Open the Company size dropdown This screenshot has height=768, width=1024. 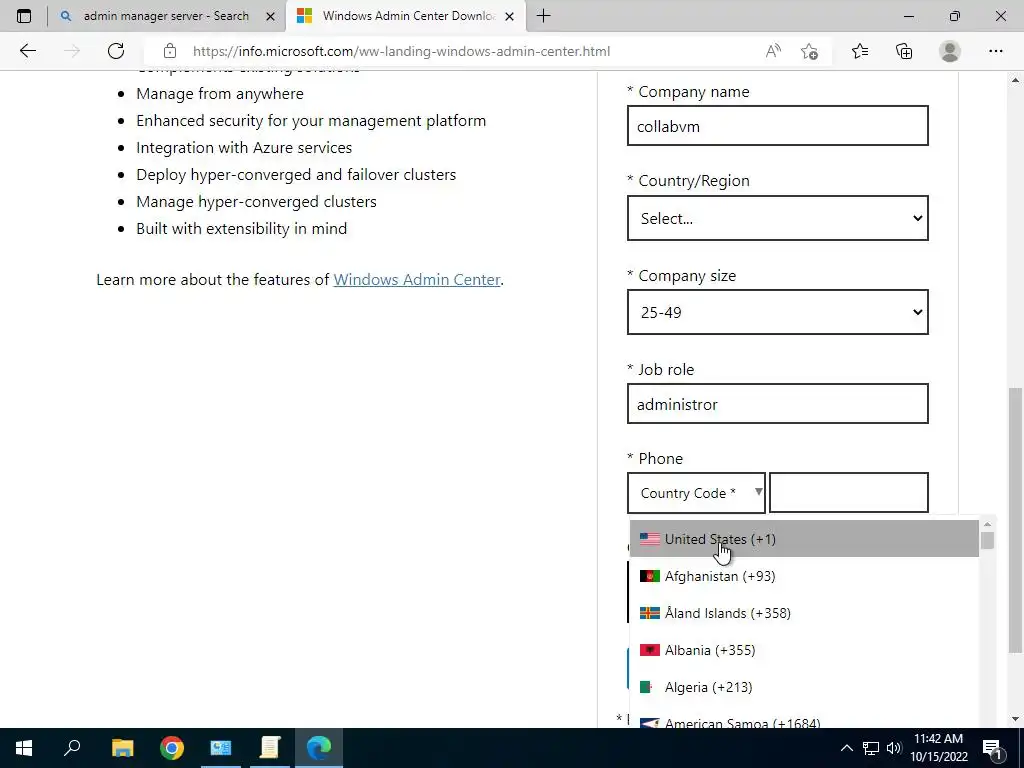tap(777, 312)
